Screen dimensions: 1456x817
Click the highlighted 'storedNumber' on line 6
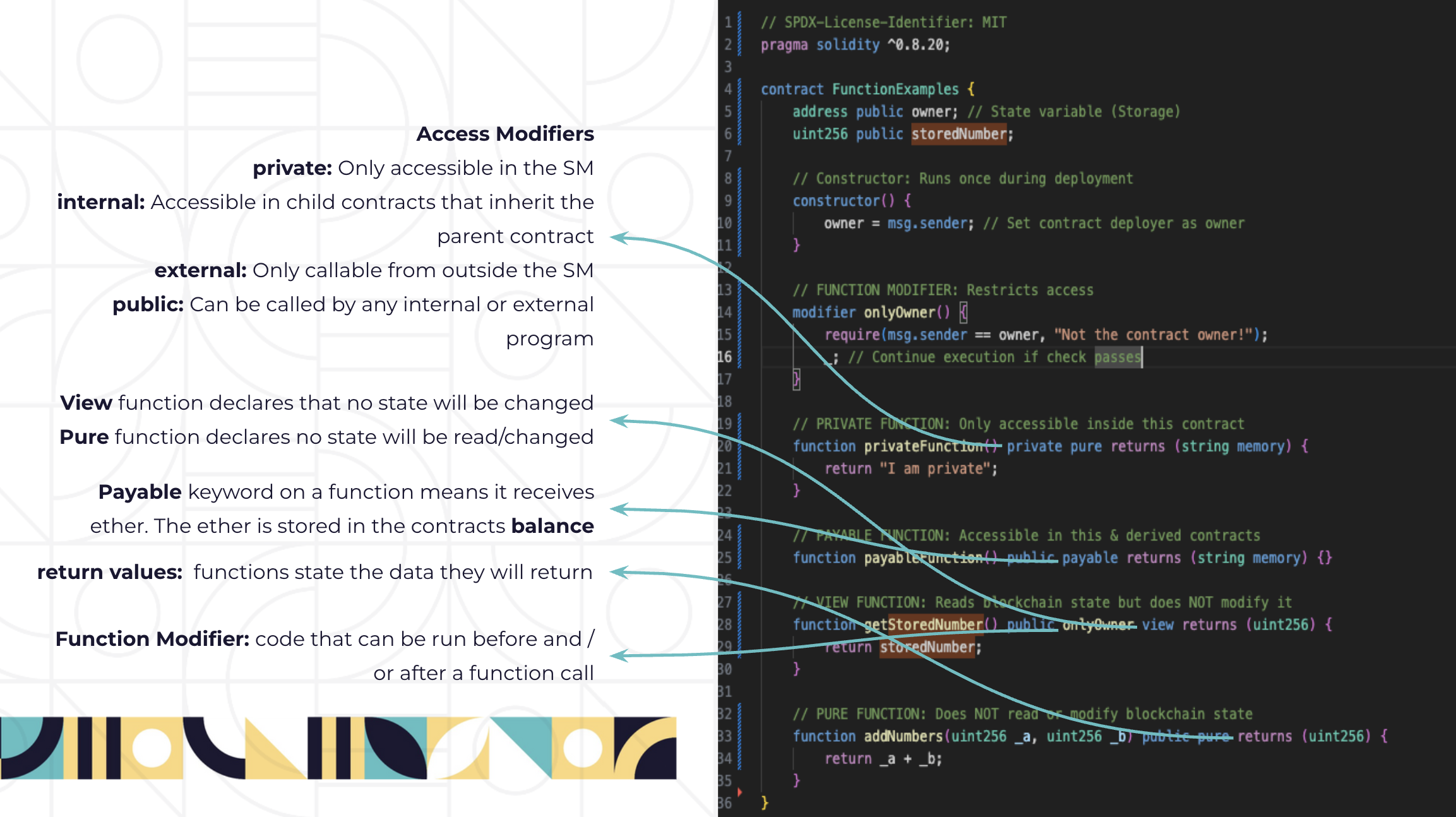(958, 134)
